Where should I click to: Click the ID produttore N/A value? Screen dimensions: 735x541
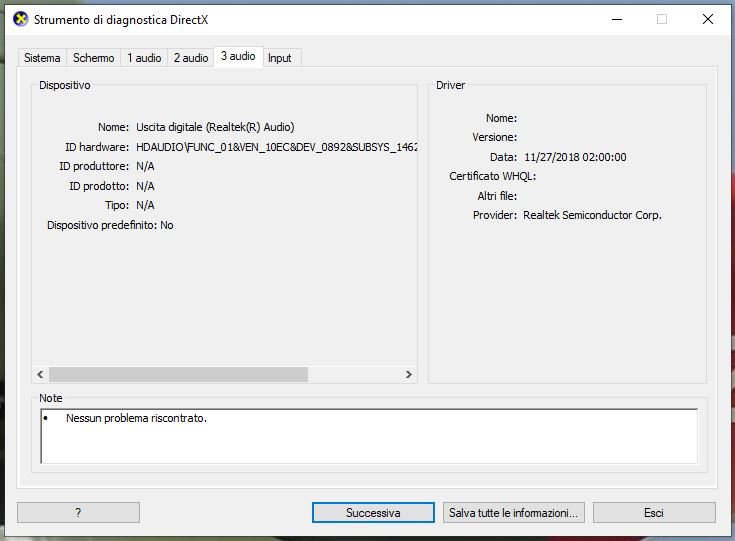(x=145, y=166)
